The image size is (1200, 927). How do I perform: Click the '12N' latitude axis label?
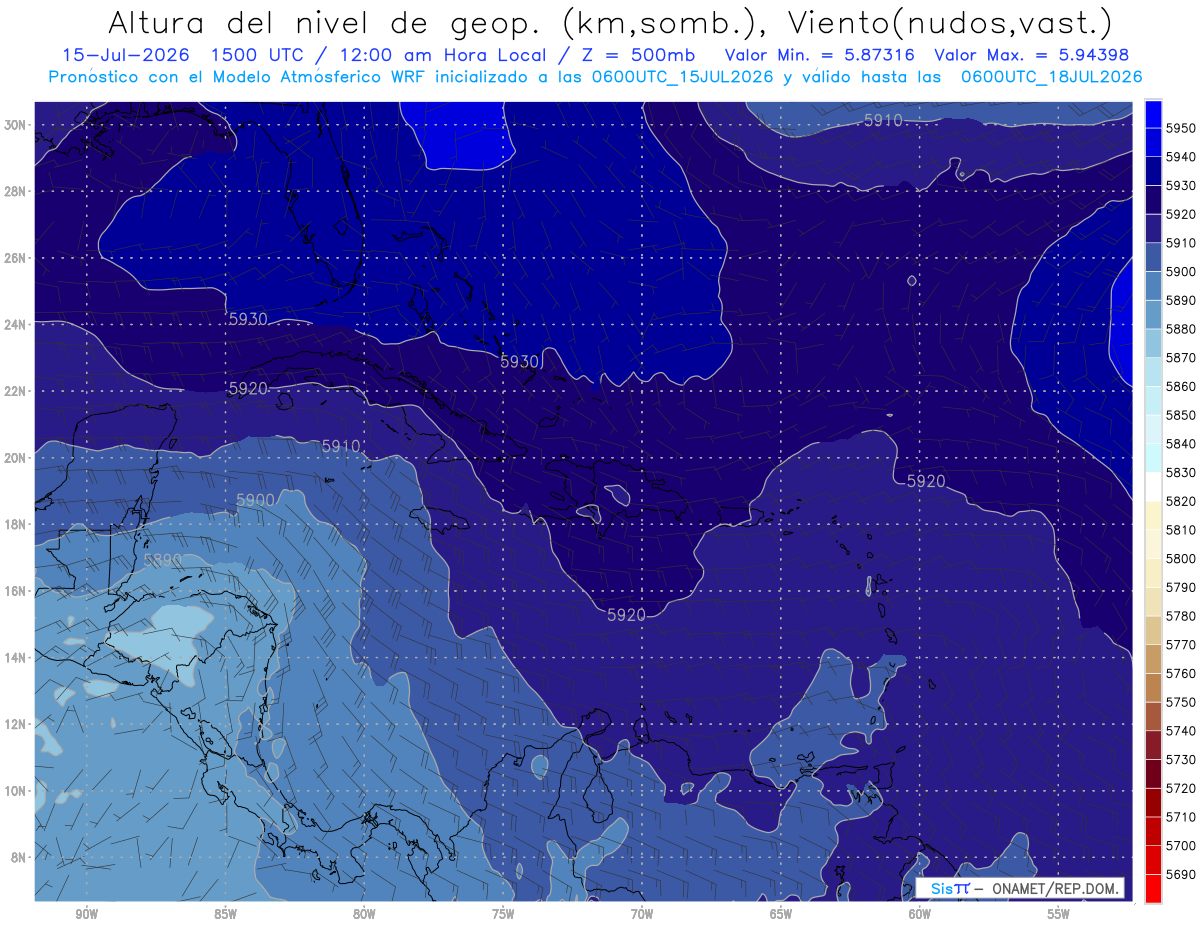pos(15,723)
